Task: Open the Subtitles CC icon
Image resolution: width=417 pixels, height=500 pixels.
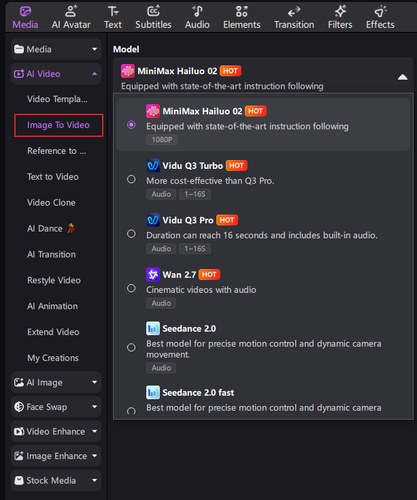Action: (x=153, y=11)
